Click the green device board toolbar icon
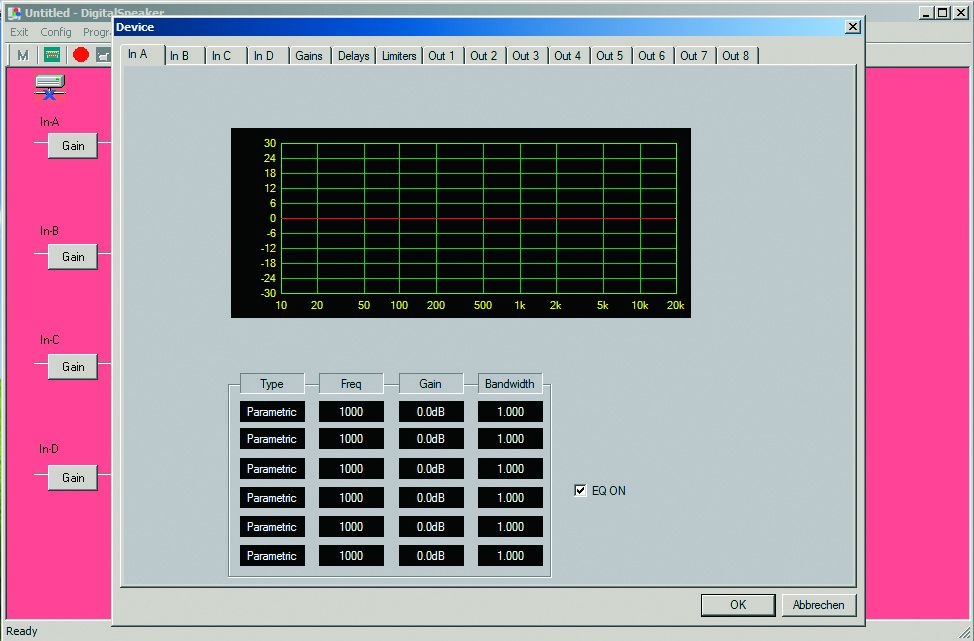The image size is (974, 641). click(52, 55)
